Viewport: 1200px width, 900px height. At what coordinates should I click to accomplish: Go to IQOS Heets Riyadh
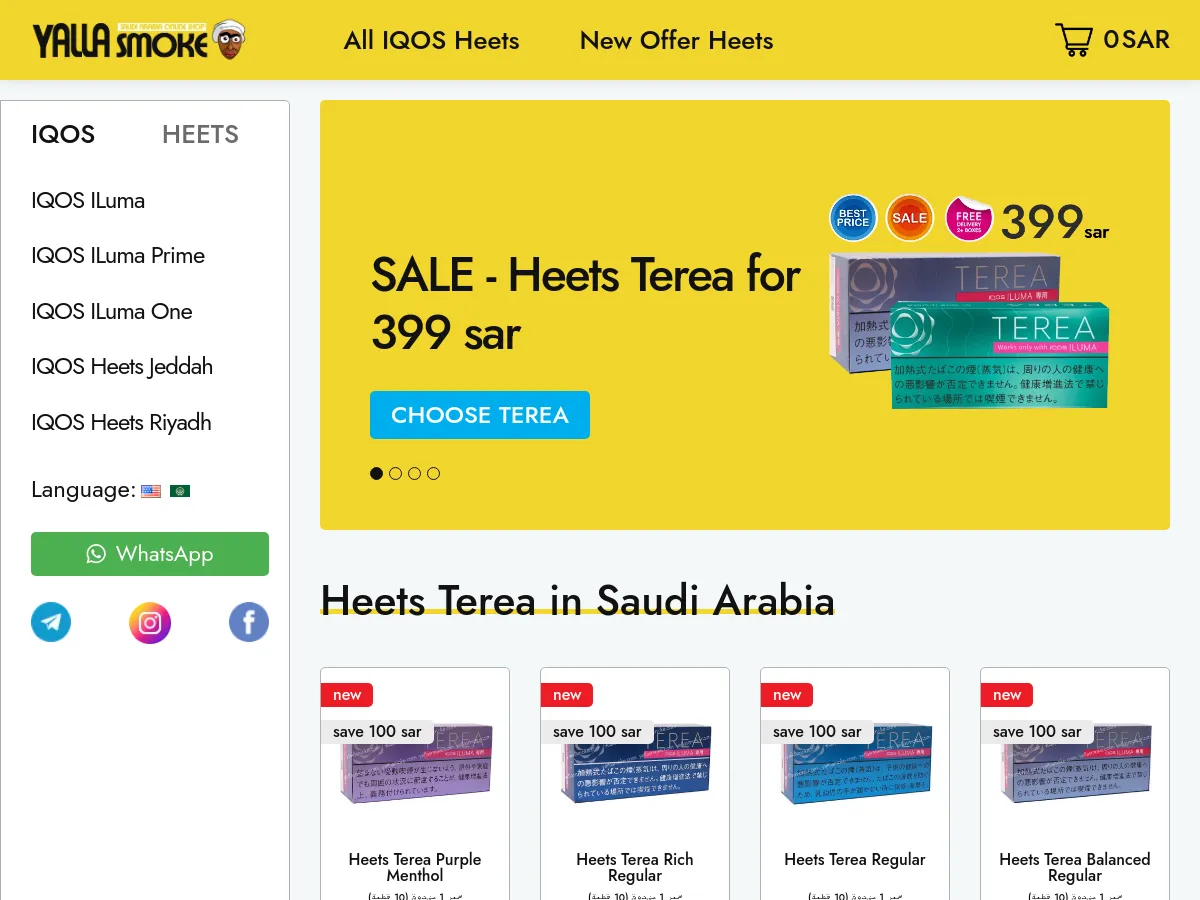(121, 422)
